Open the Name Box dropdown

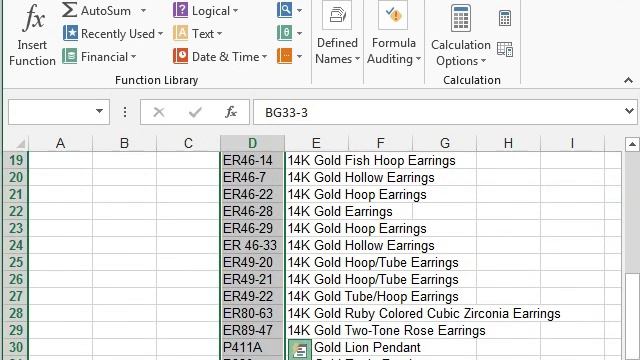99,111
